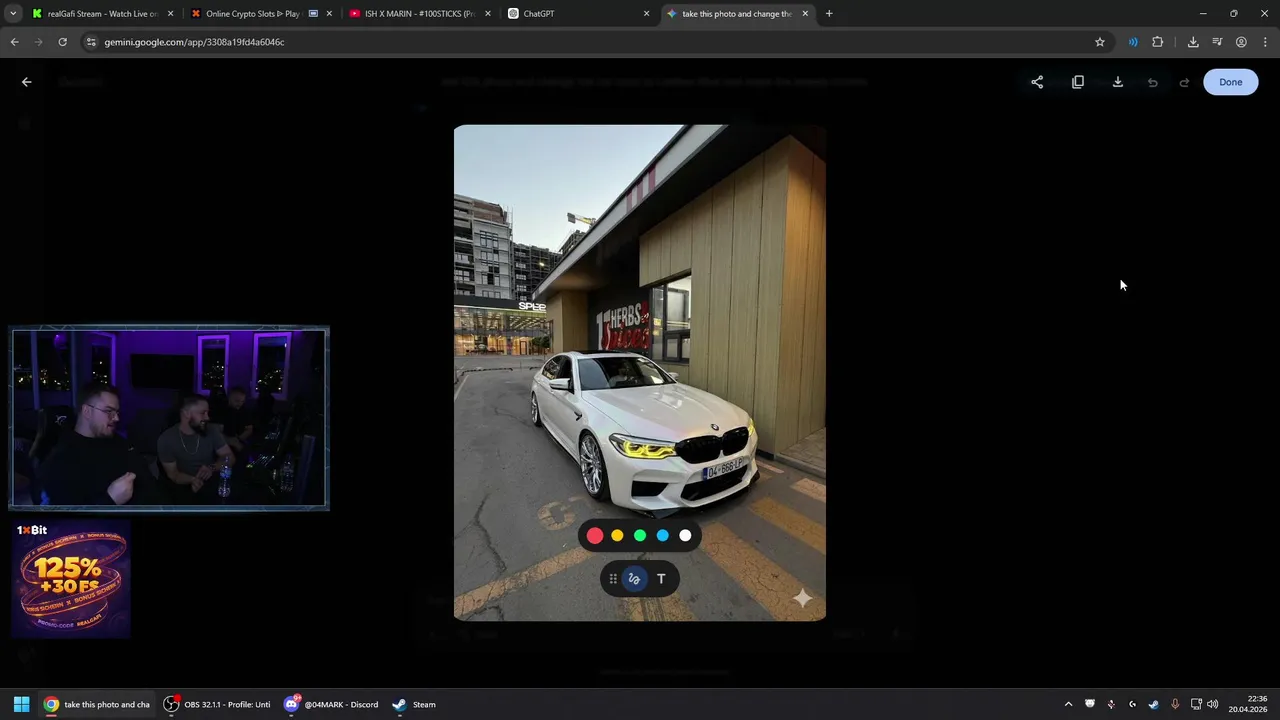Select the blue drawing color
1280x720 pixels.
tap(662, 536)
